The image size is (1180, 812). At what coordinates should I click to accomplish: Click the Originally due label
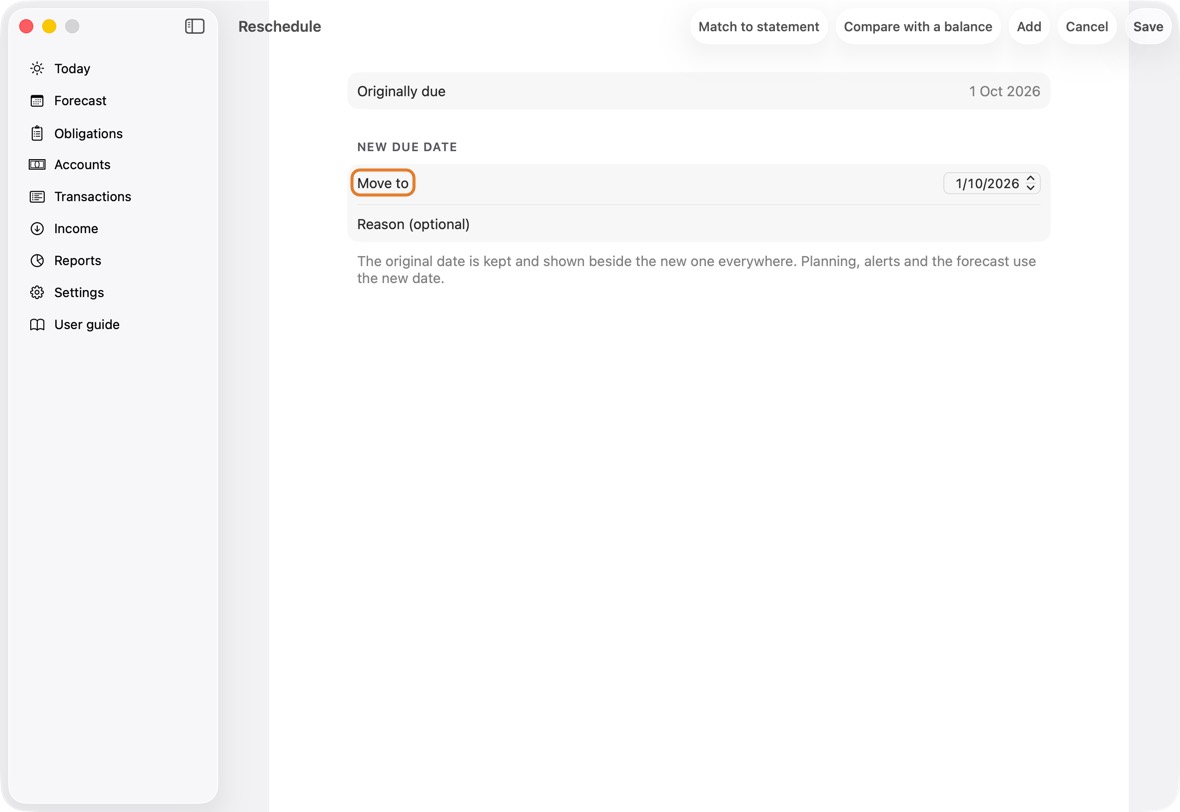pos(401,91)
